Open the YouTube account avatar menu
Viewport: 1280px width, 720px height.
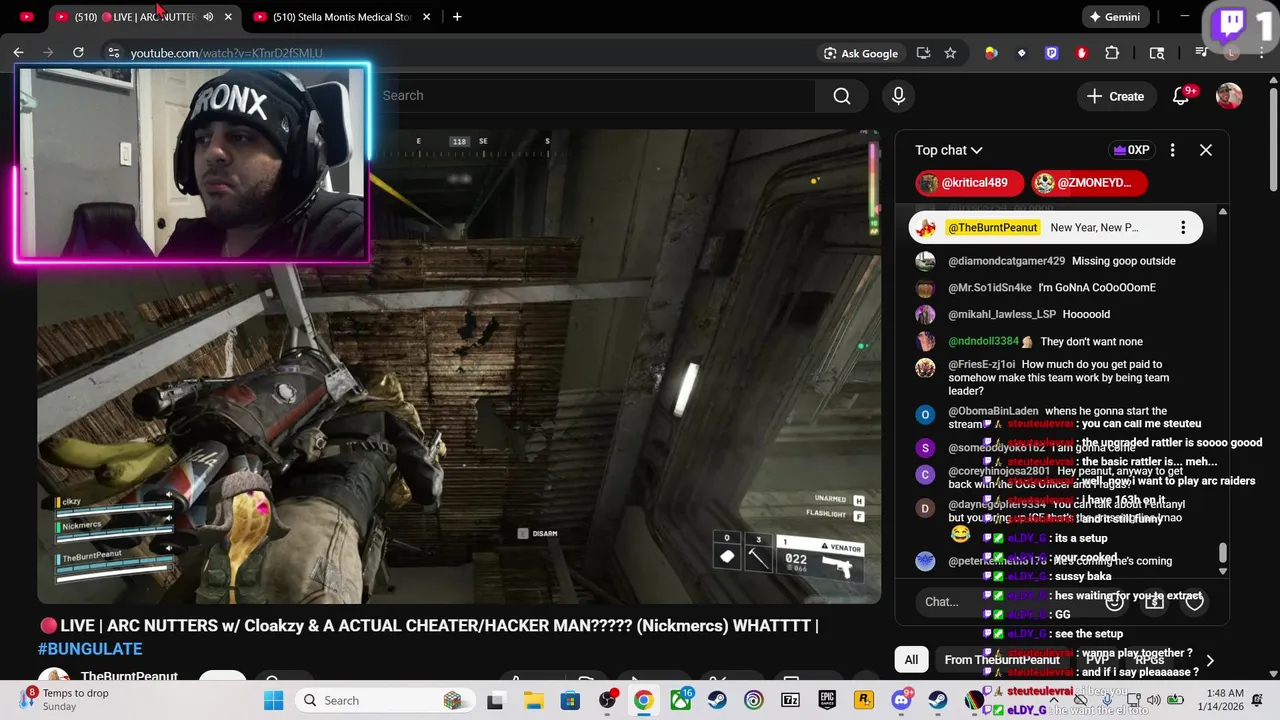pyautogui.click(x=1229, y=96)
